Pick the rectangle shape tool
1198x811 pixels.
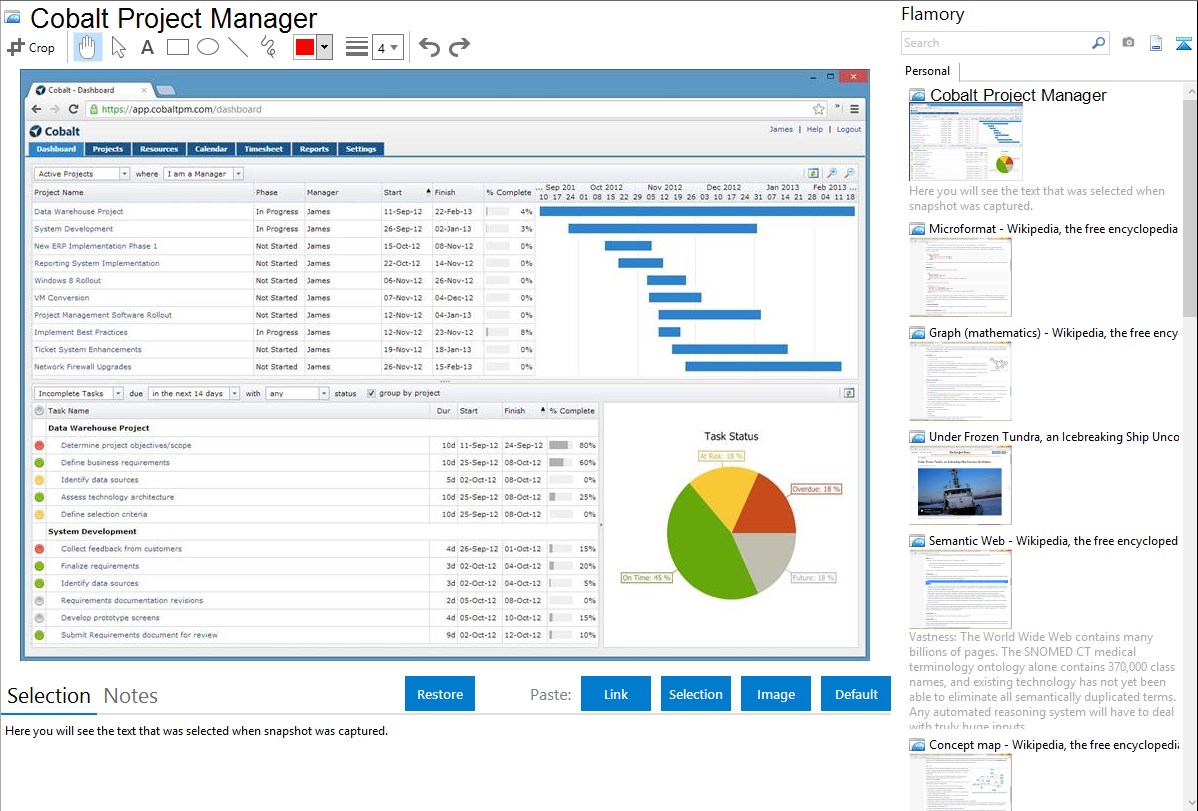coord(178,47)
